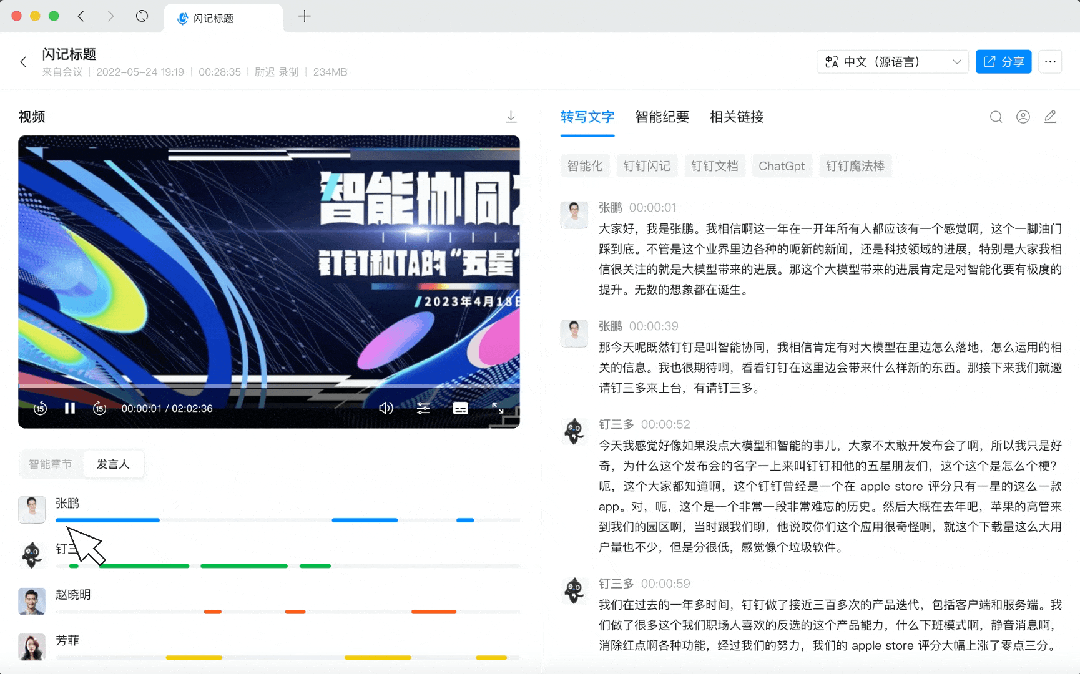Image resolution: width=1080 pixels, height=674 pixels.
Task: Mute the video volume icon
Action: 386,408
